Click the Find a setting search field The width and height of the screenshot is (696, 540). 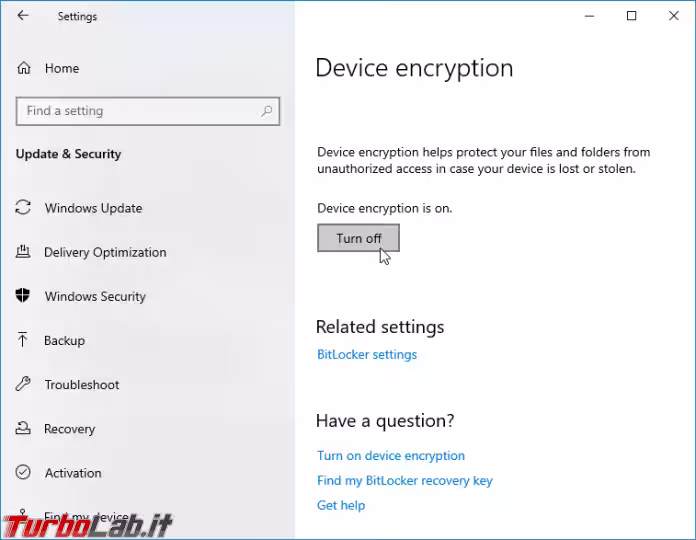pyautogui.click(x=148, y=111)
